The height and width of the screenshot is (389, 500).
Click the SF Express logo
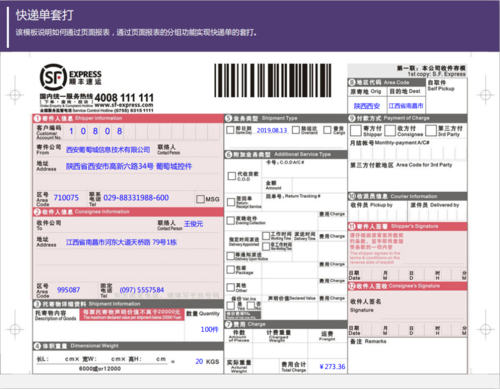70,77
